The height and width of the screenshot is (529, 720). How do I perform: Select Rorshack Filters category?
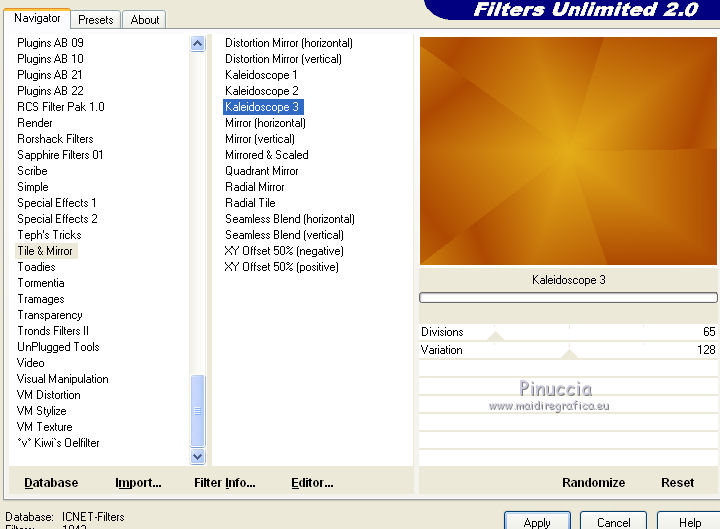pos(55,139)
